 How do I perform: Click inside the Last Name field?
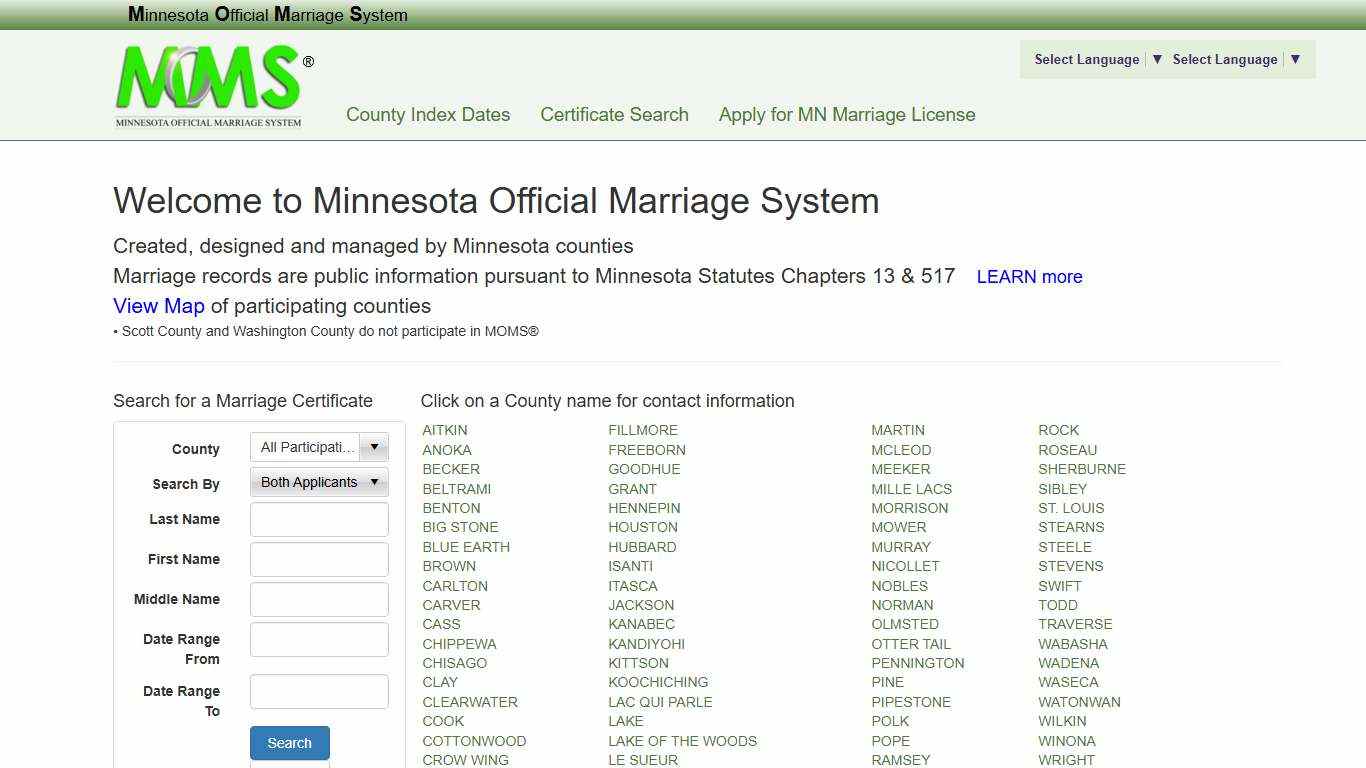tap(319, 519)
